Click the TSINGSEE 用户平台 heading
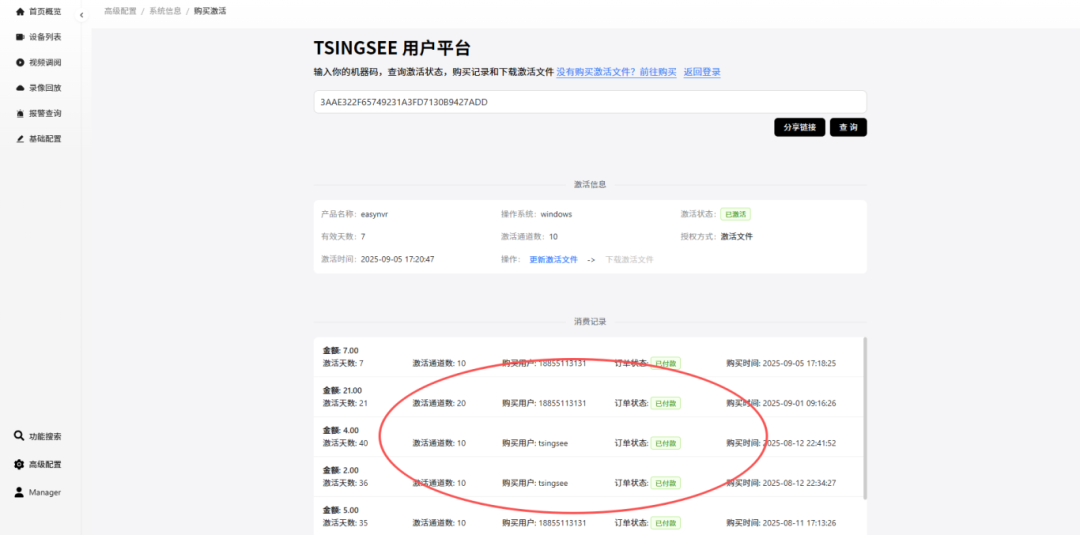Image resolution: width=1080 pixels, height=535 pixels. tap(392, 48)
